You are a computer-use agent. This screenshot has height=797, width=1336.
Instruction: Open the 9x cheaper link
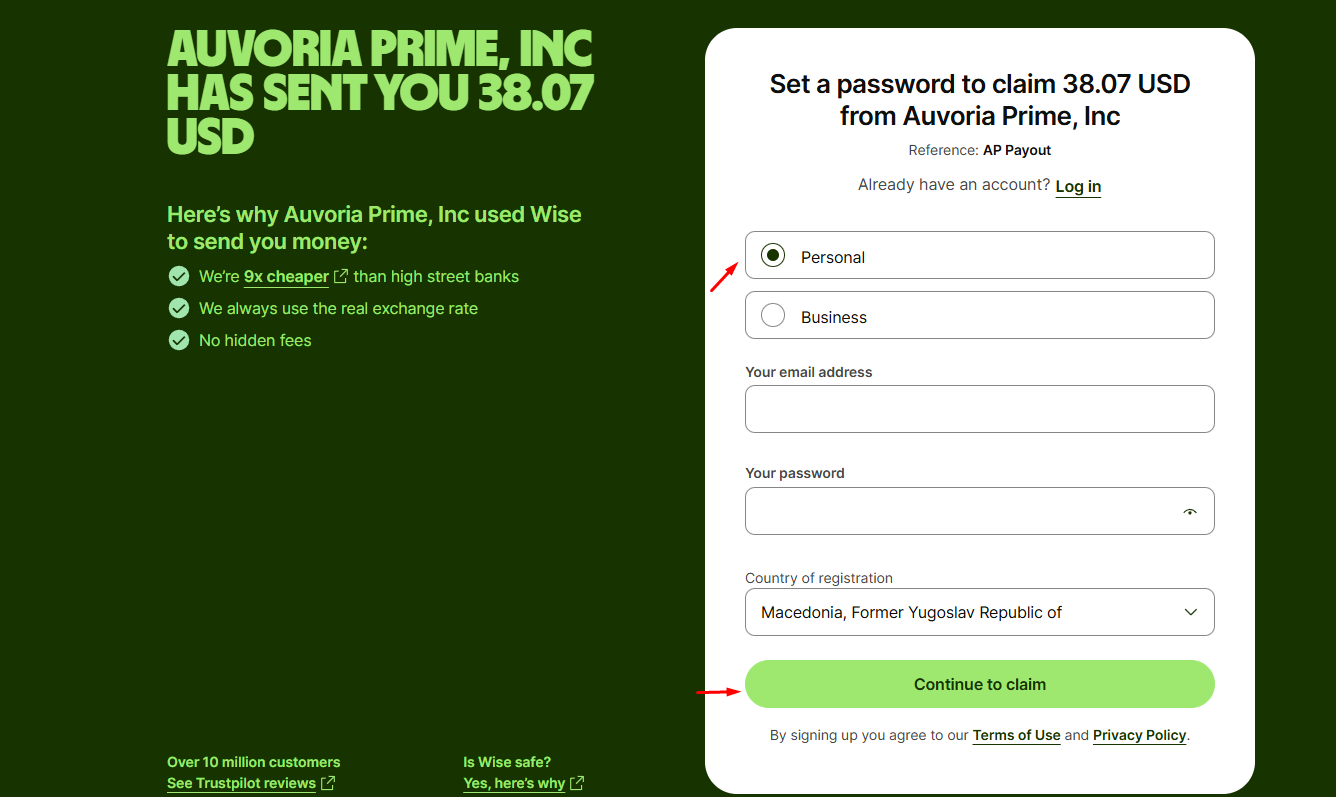pyautogui.click(x=286, y=277)
